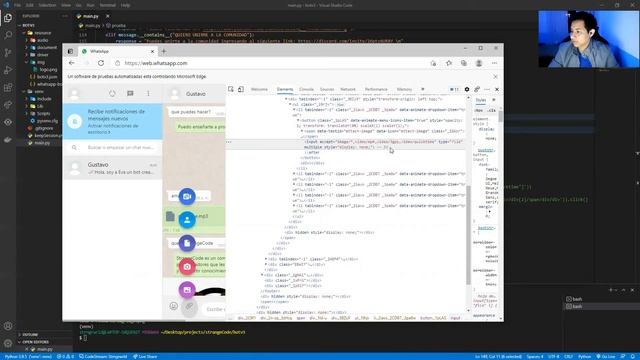
Task: Choose the Room video attachment option
Action: pyautogui.click(x=187, y=196)
